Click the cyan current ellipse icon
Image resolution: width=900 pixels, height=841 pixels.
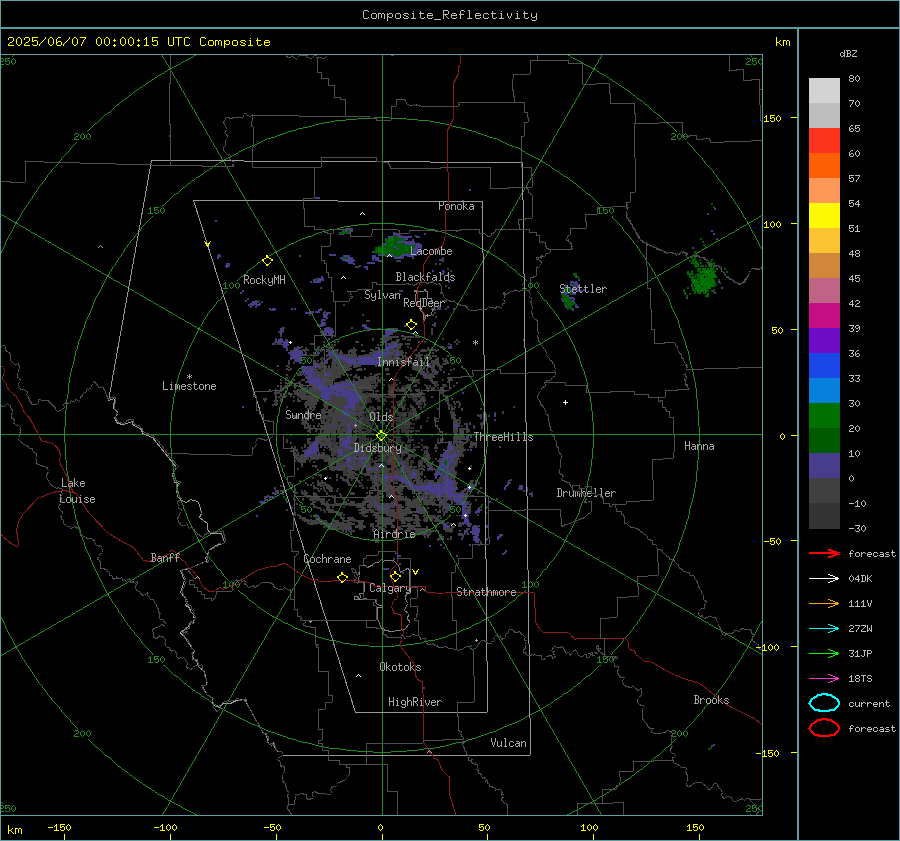point(824,703)
